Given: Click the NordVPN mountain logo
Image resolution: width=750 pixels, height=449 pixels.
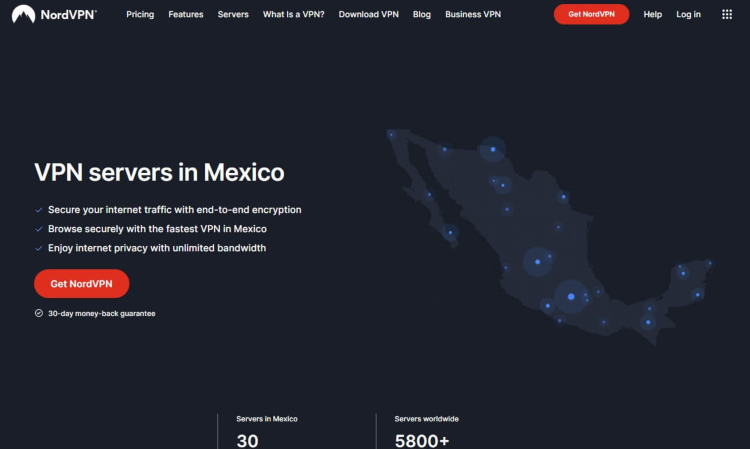Looking at the screenshot, I should pos(23,14).
